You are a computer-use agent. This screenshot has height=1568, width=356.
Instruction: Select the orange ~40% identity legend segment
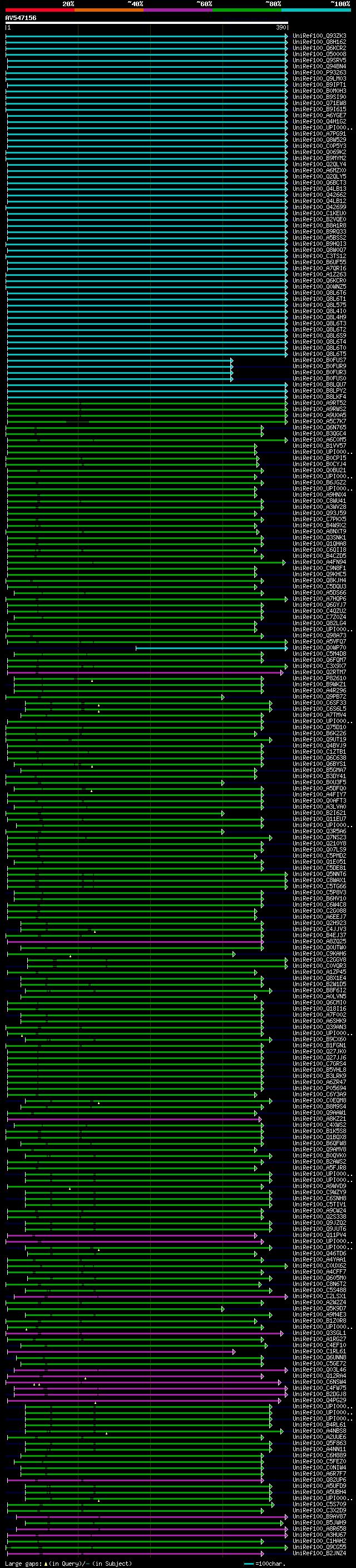click(x=109, y=10)
